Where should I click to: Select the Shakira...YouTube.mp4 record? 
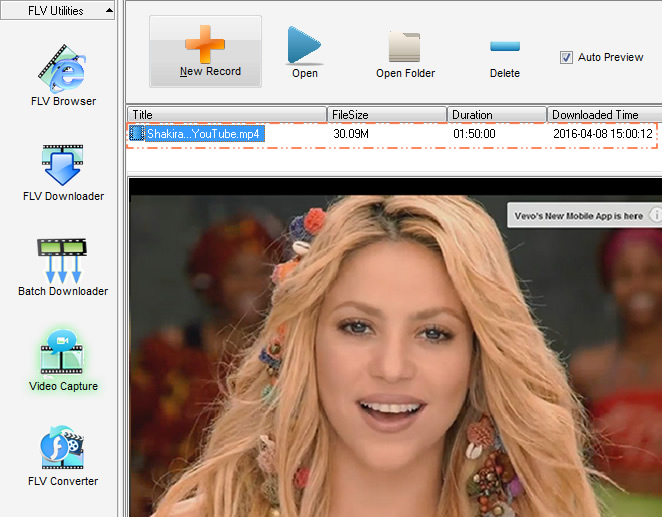click(x=204, y=134)
